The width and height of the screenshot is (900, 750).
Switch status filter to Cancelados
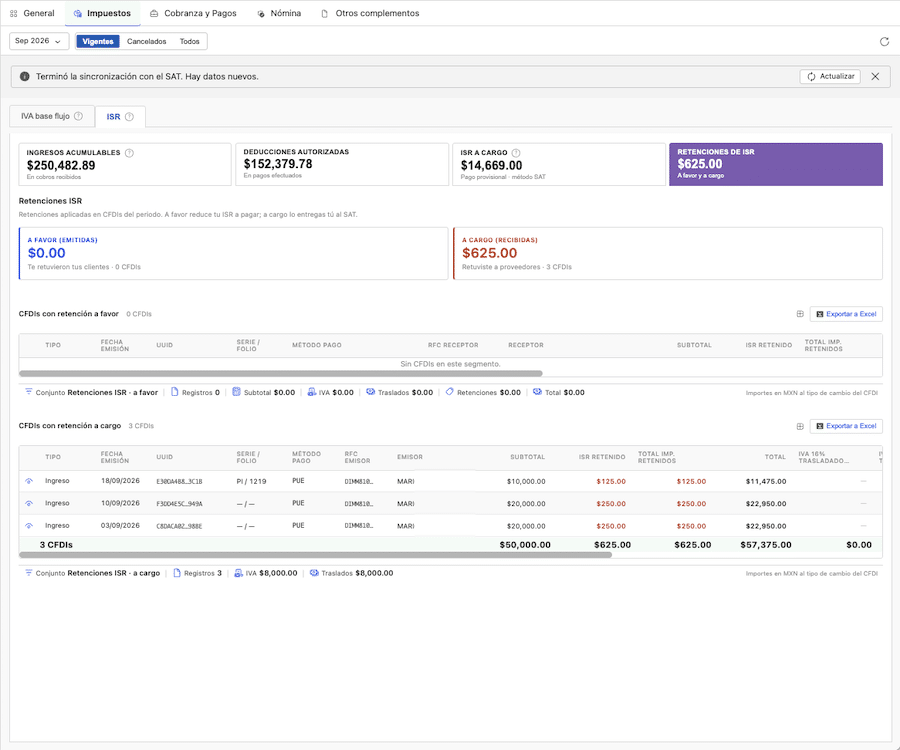(146, 41)
